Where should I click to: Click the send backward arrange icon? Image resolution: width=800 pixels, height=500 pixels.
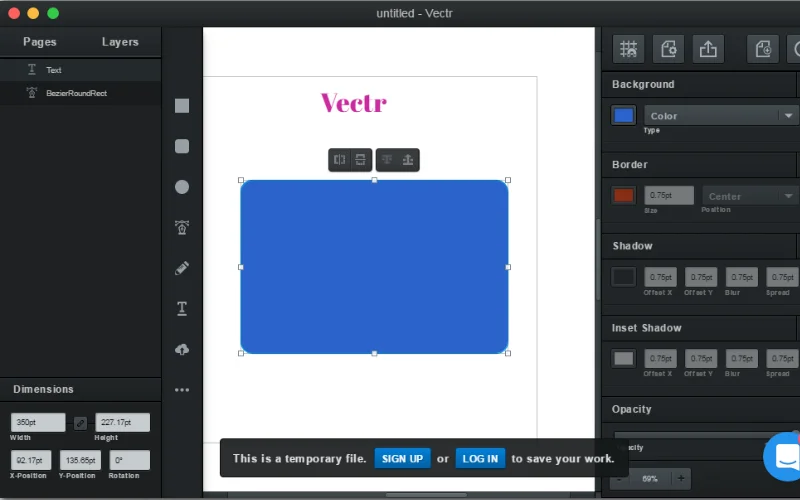point(387,160)
